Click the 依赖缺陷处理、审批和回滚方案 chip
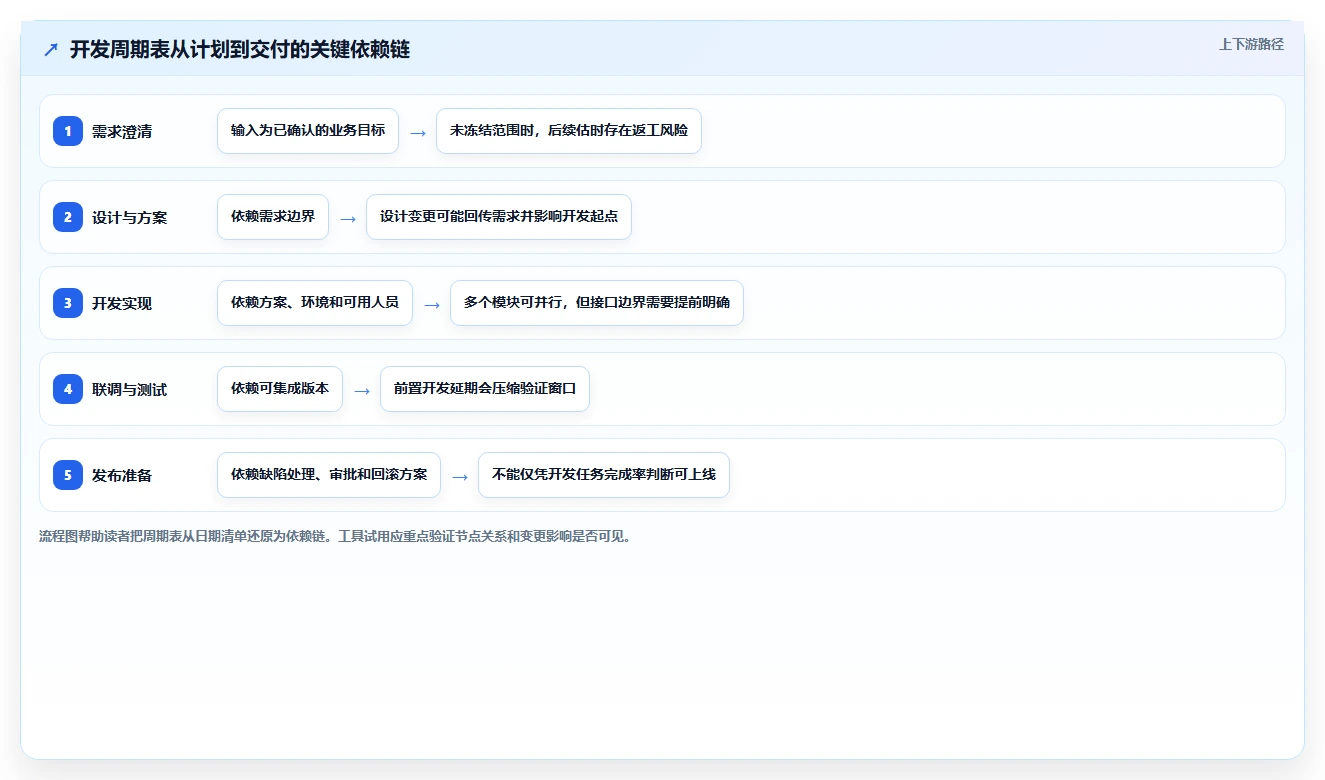The image size is (1325, 780). coord(329,475)
